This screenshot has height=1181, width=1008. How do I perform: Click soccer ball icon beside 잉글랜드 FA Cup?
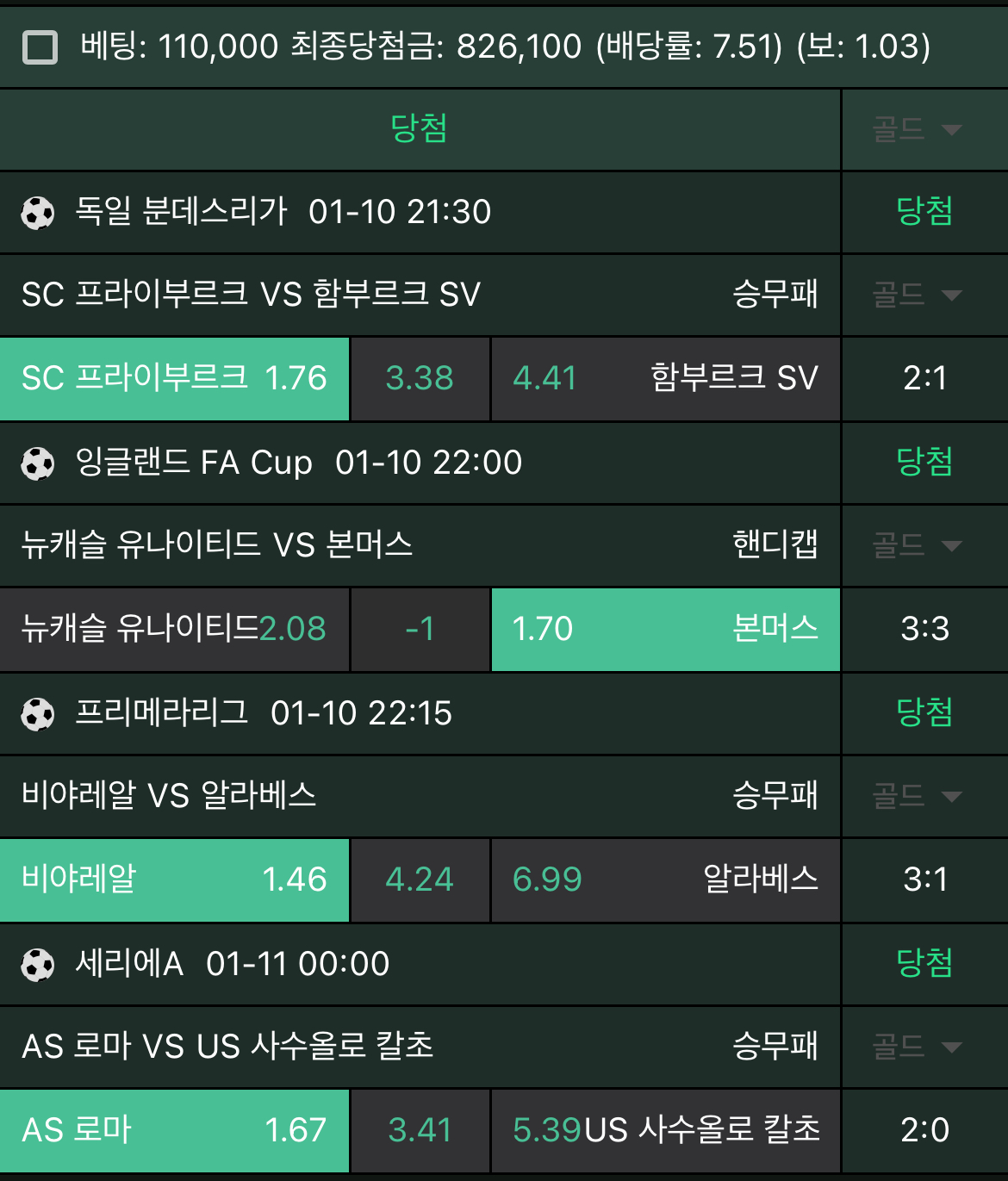(38, 463)
